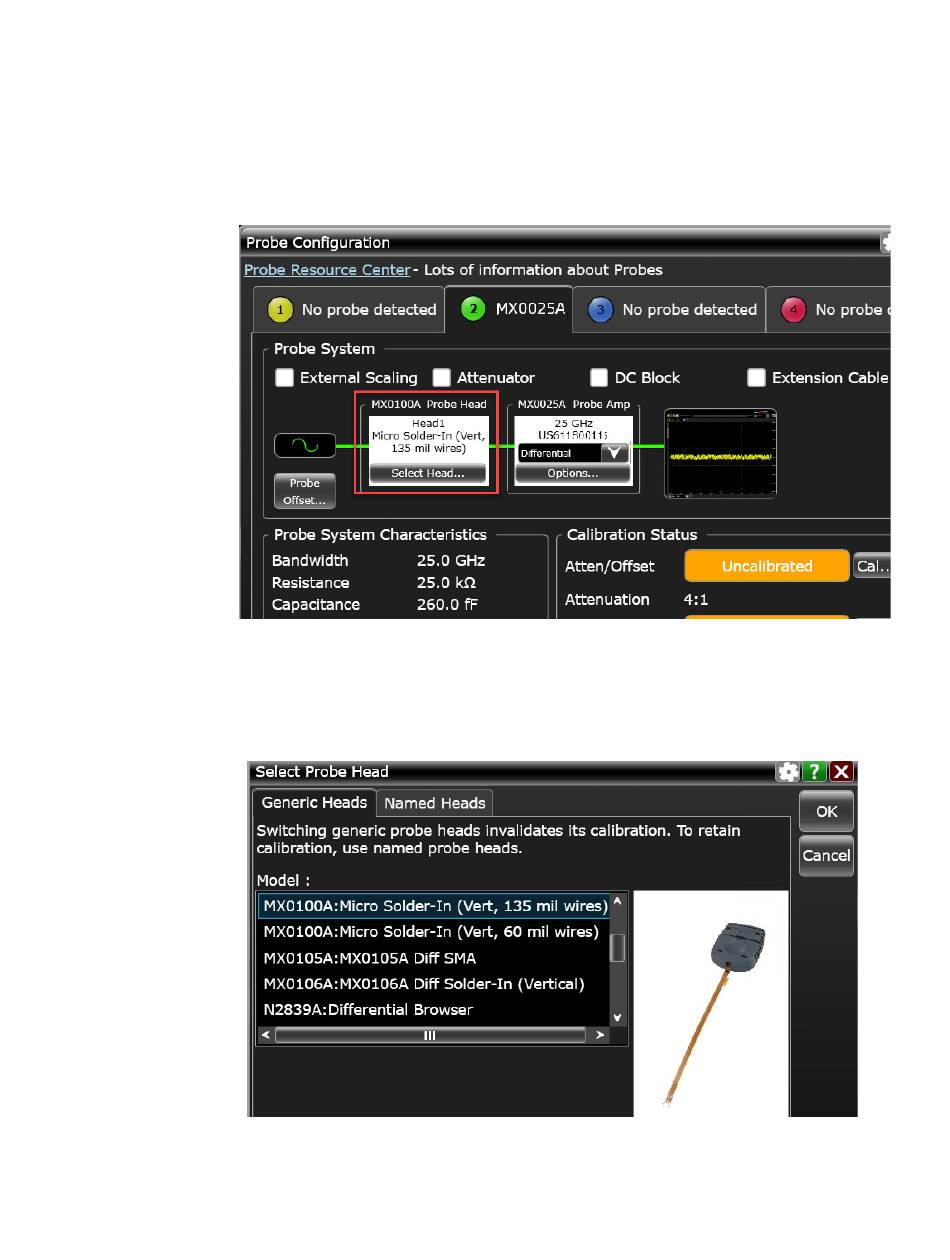Viewport: 950px width, 1260px height.
Task: Click the probe head preview image
Action: pyautogui.click(x=711, y=1004)
